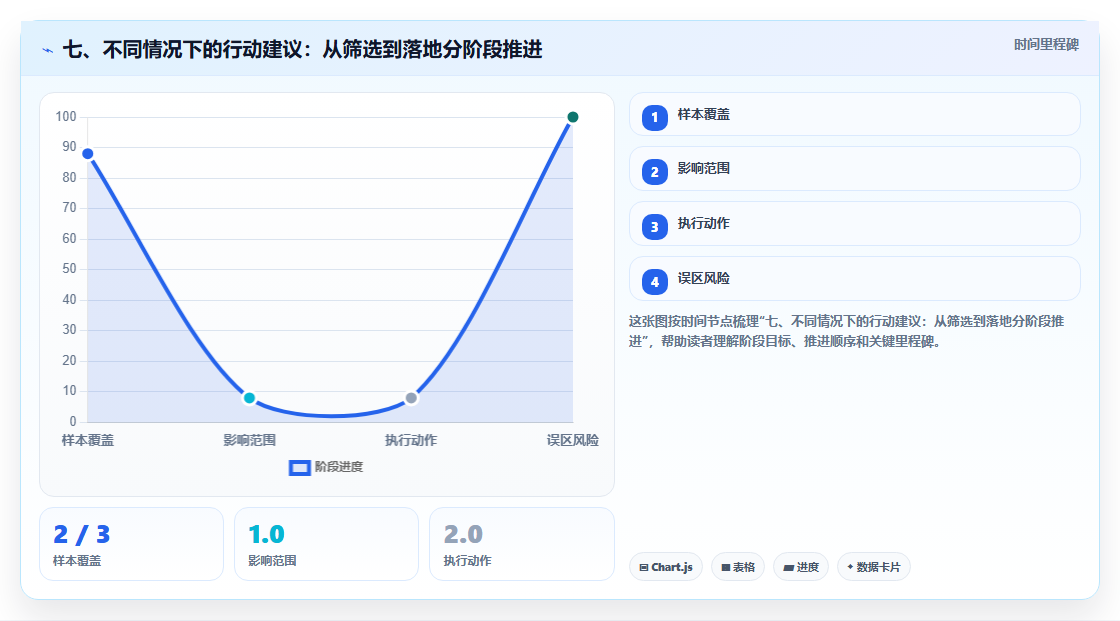Click the y-axis value 0

[x=73, y=422]
